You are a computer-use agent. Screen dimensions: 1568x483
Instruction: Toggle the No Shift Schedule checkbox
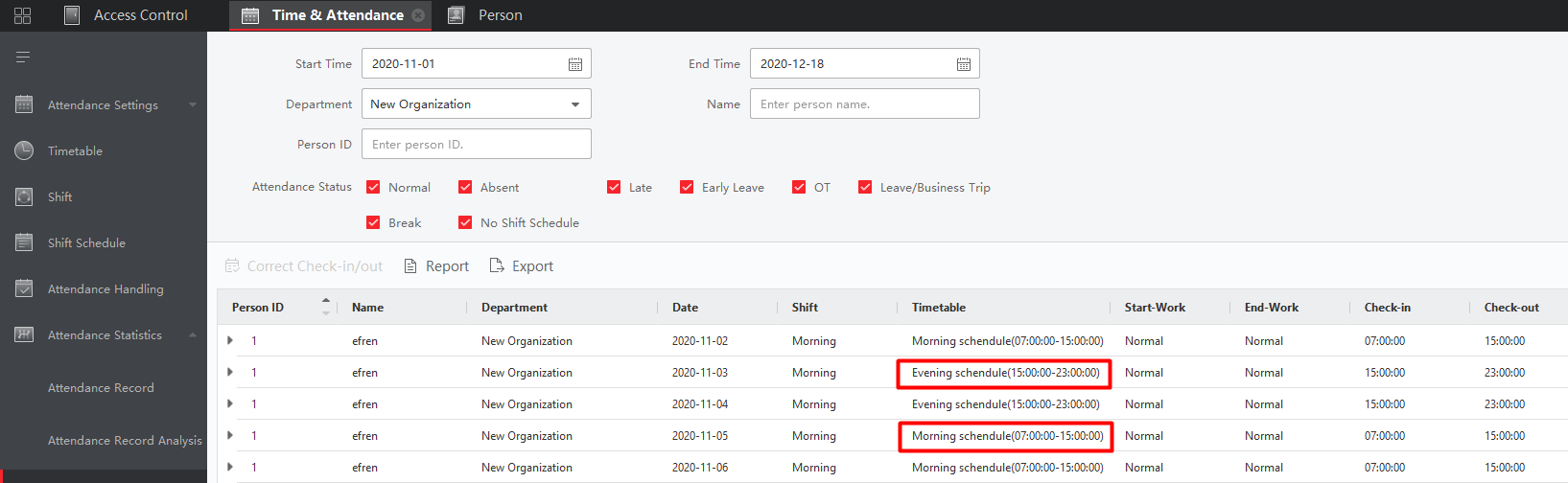465,222
